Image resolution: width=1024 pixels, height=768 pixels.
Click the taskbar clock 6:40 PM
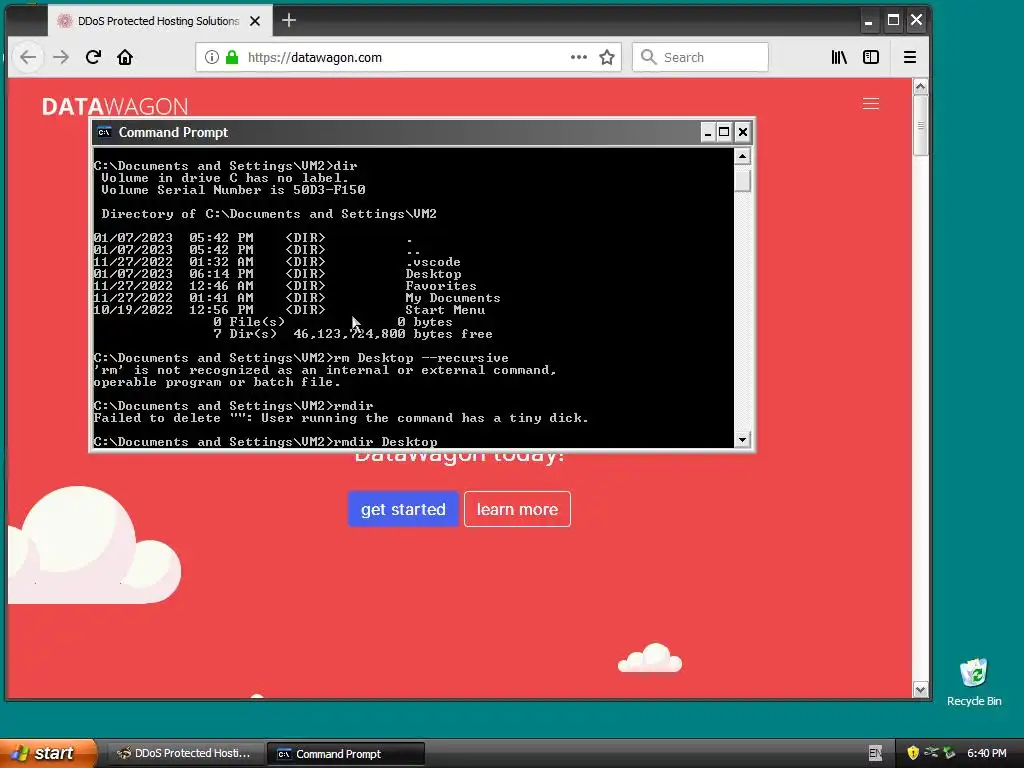pos(987,753)
